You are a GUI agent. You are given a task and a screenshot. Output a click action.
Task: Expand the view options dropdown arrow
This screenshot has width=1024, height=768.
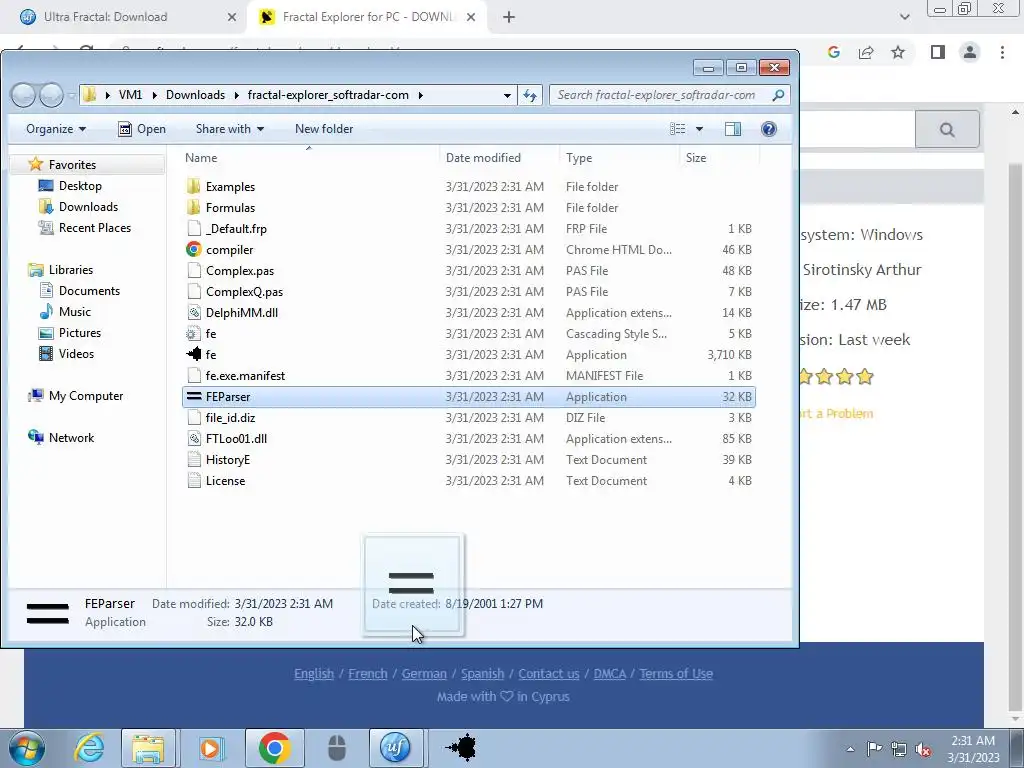(699, 129)
